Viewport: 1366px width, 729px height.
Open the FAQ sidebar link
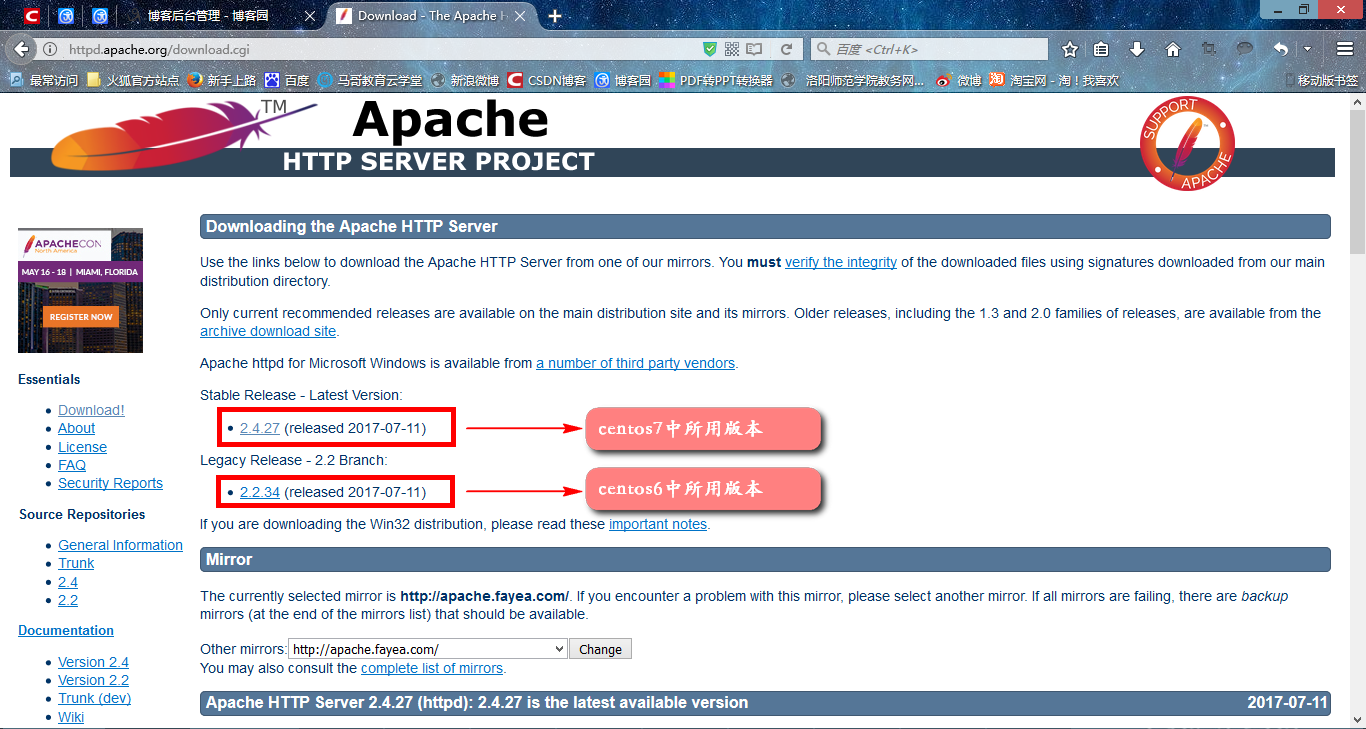click(72, 465)
